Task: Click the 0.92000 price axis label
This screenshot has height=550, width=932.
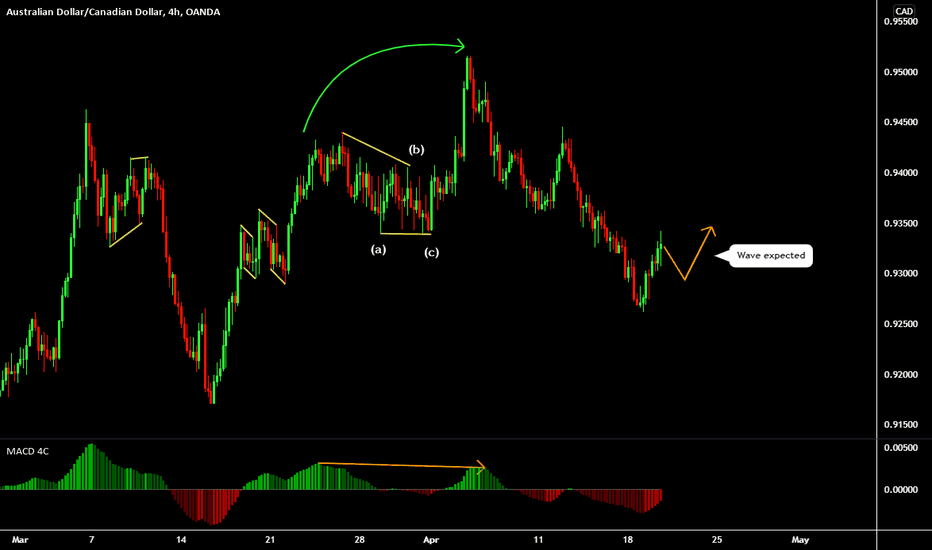Action: pyautogui.click(x=900, y=375)
